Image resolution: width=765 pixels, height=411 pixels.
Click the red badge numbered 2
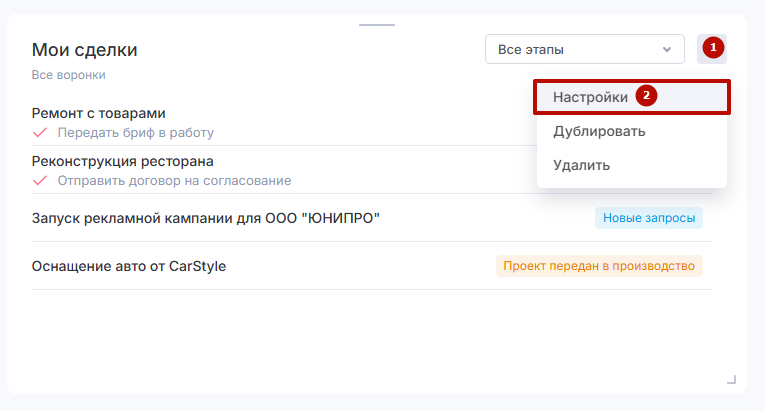coord(646,97)
